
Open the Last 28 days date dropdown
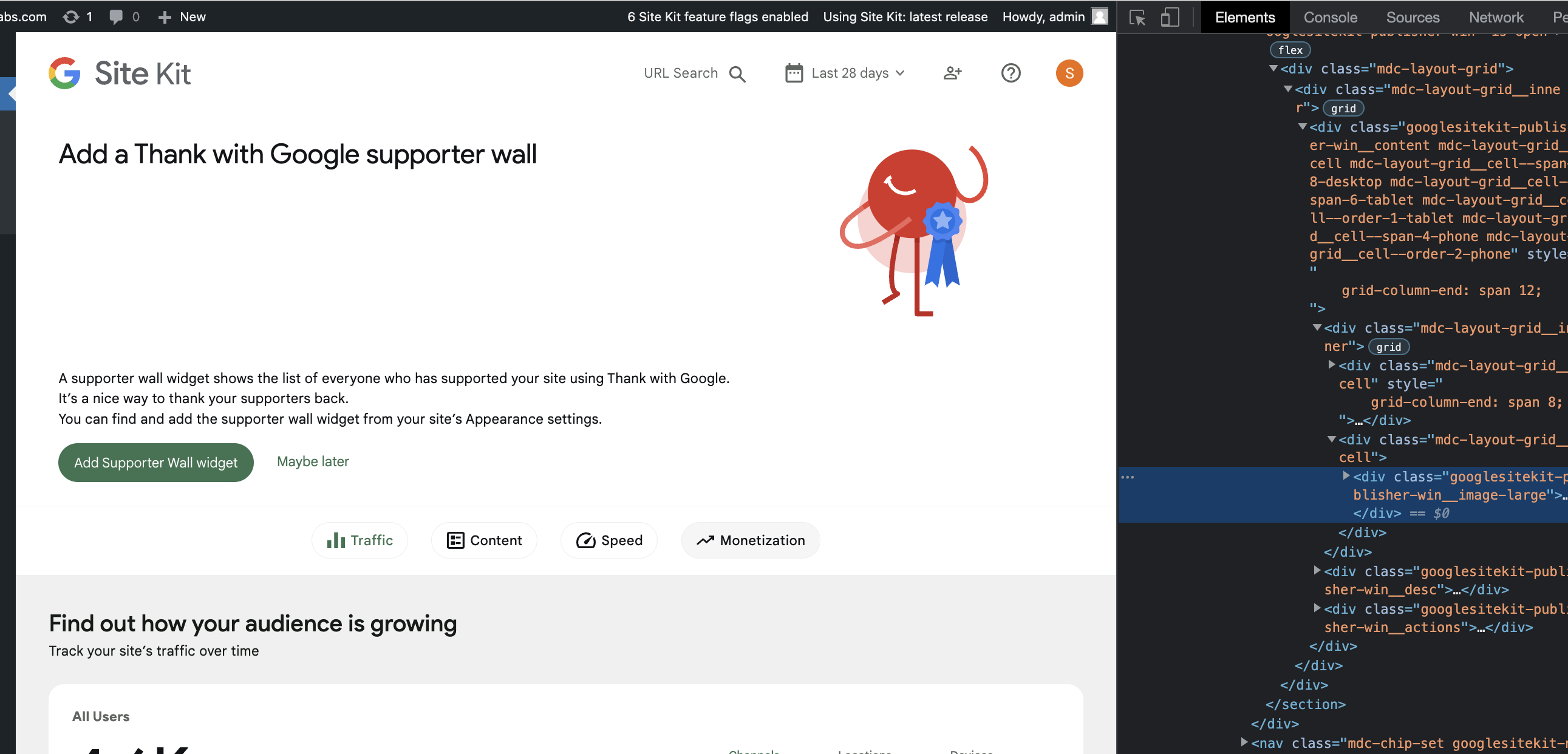pyautogui.click(x=845, y=73)
